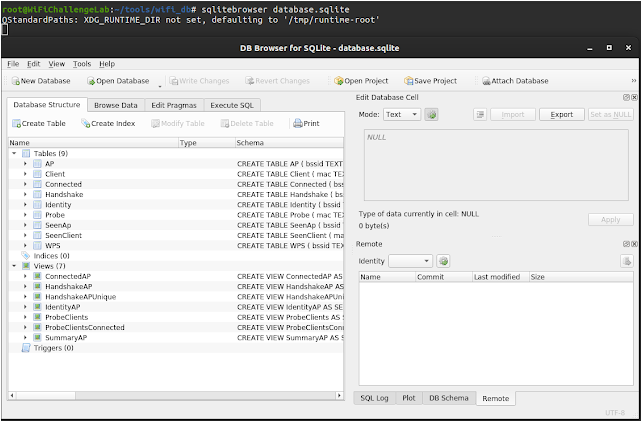Expand the Probe table node

(25, 215)
